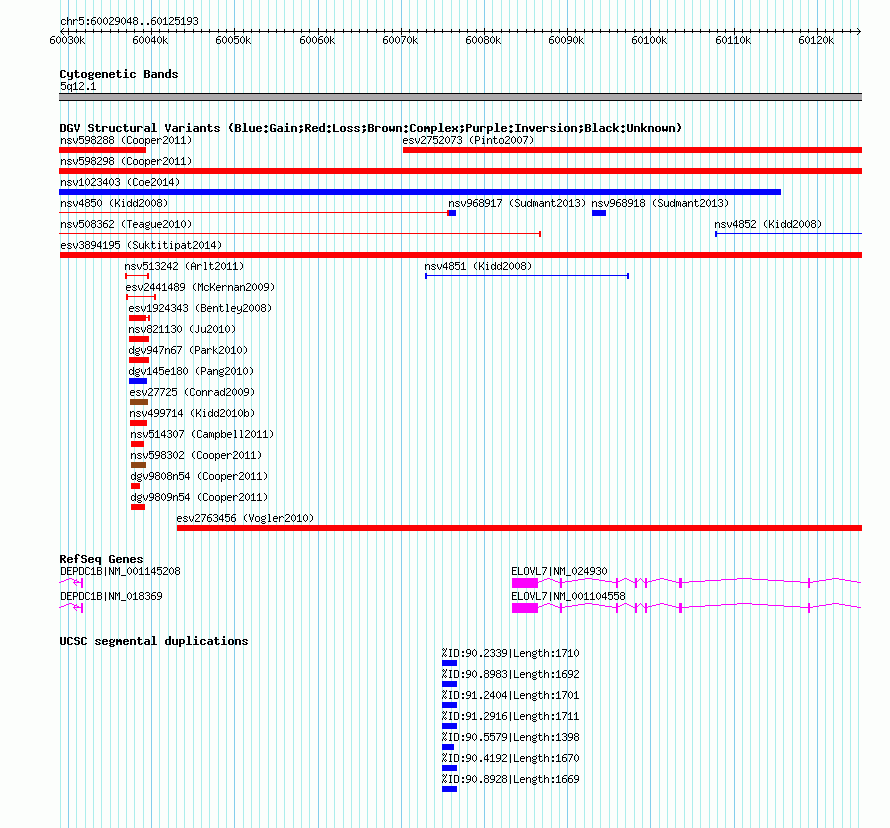
Task: Open nsv4850 (Kidd2008) variant label
Action: pyautogui.click(x=114, y=203)
